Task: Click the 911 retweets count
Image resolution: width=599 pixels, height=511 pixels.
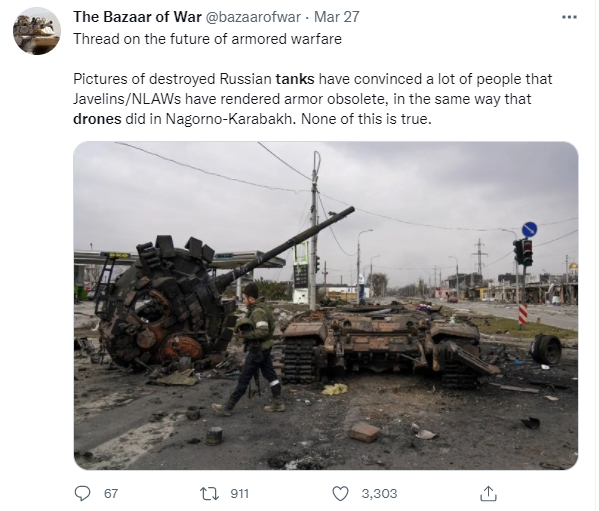Action: point(239,493)
